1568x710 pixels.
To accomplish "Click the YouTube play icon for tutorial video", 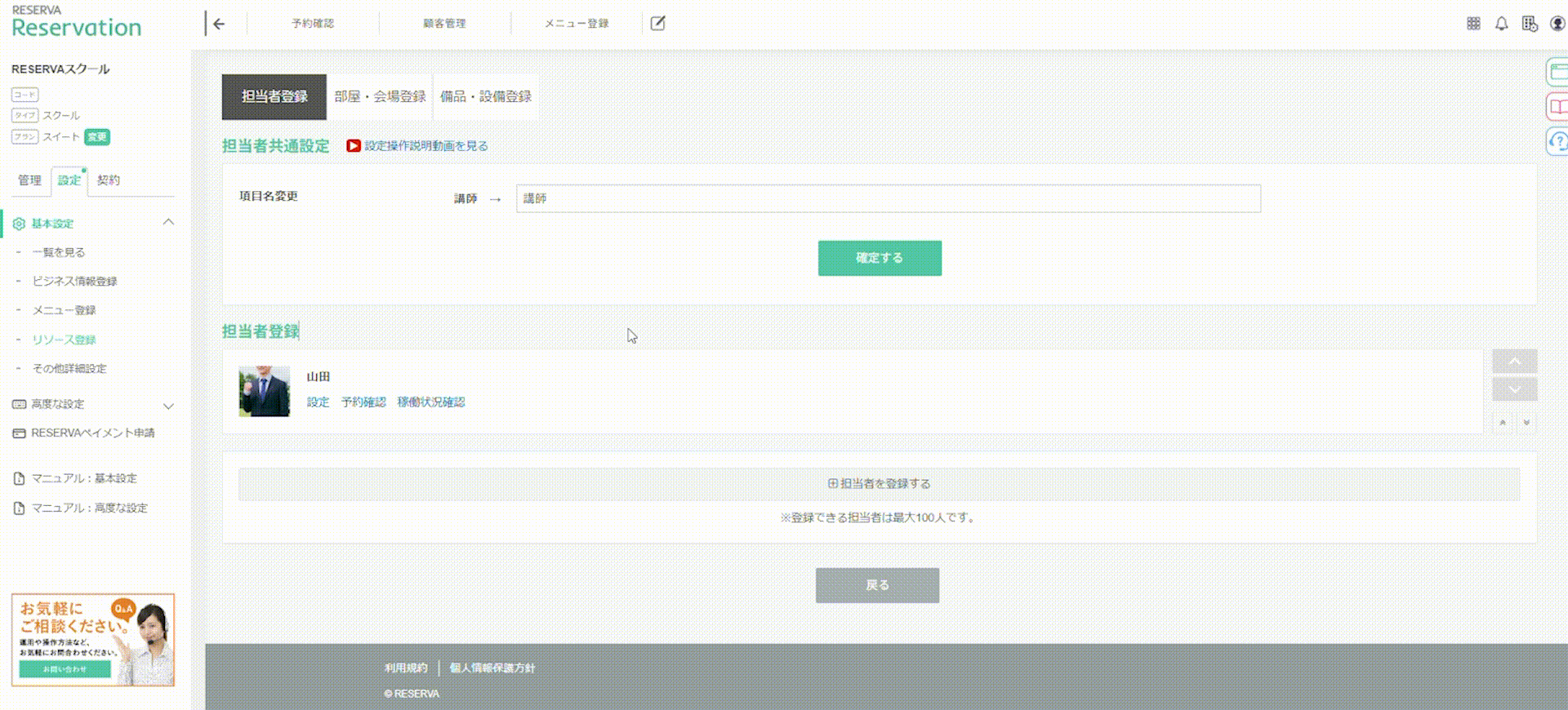I will click(x=354, y=146).
